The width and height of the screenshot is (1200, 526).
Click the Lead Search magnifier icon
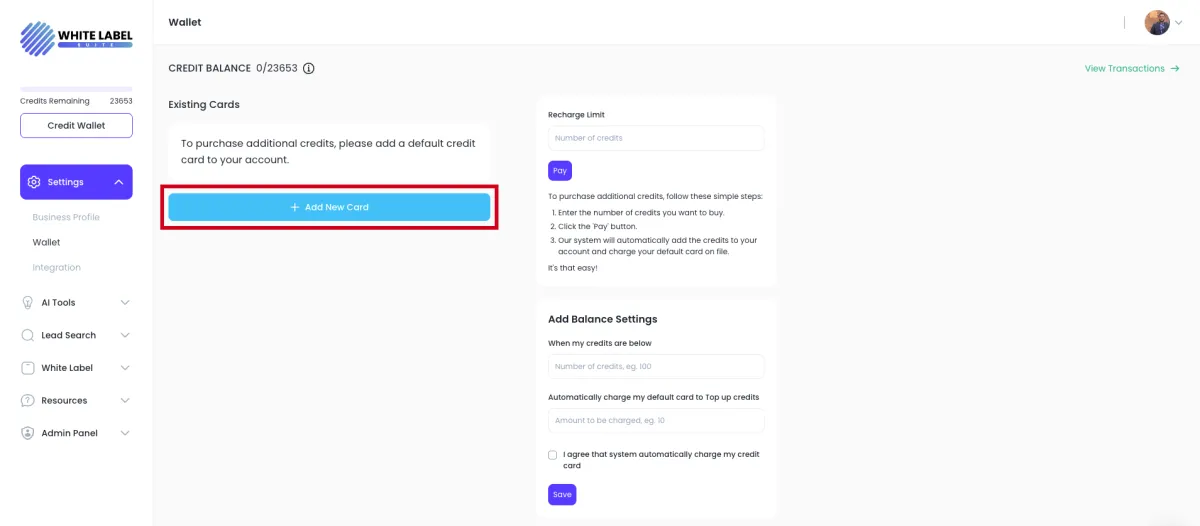[x=28, y=335]
